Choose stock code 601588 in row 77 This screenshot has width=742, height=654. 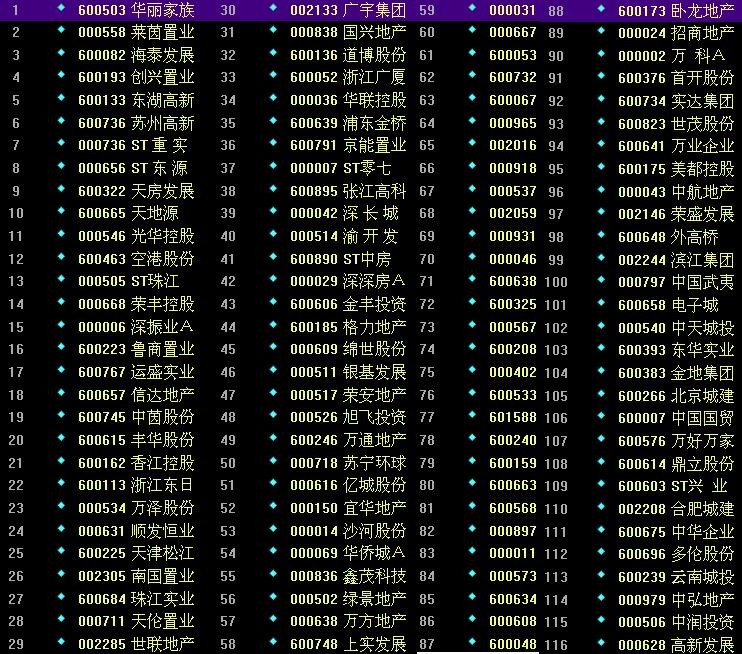(x=513, y=417)
